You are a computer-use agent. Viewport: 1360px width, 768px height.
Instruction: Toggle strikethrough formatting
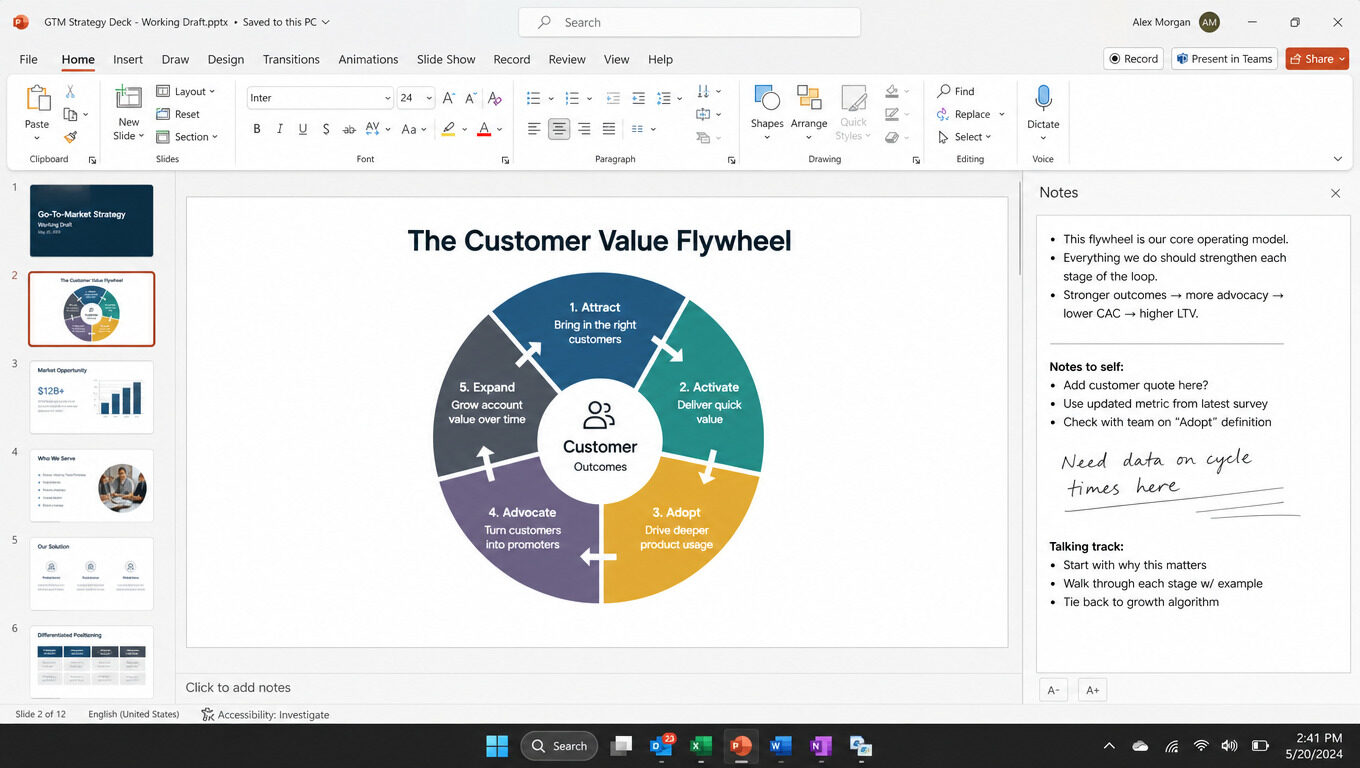(349, 129)
